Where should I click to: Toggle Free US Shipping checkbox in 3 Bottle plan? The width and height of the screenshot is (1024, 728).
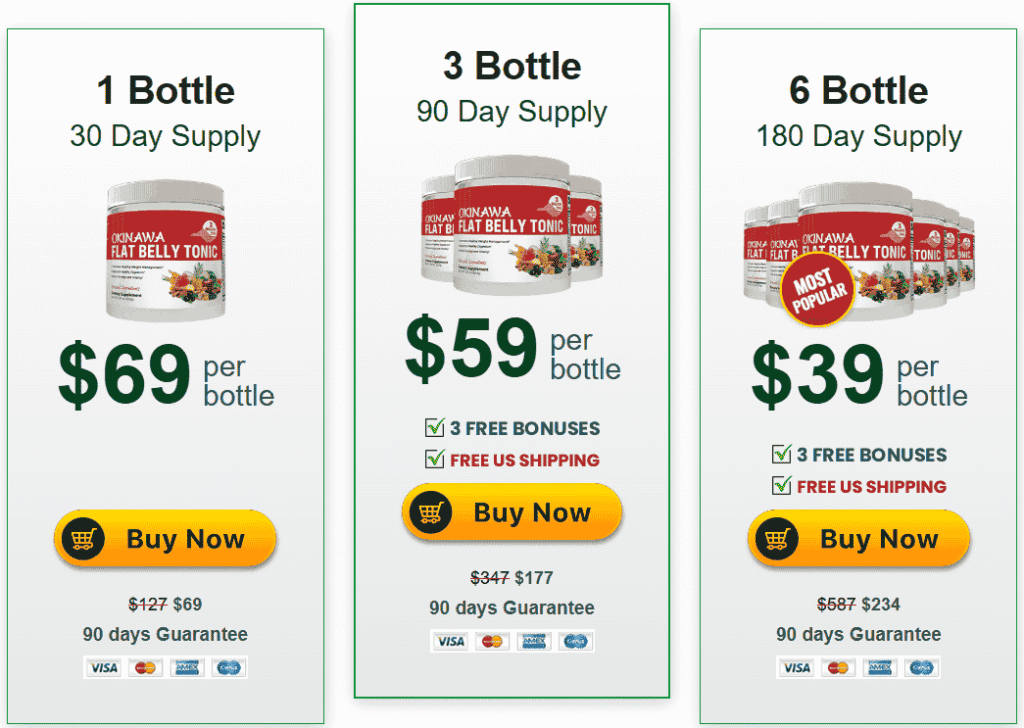(x=435, y=459)
